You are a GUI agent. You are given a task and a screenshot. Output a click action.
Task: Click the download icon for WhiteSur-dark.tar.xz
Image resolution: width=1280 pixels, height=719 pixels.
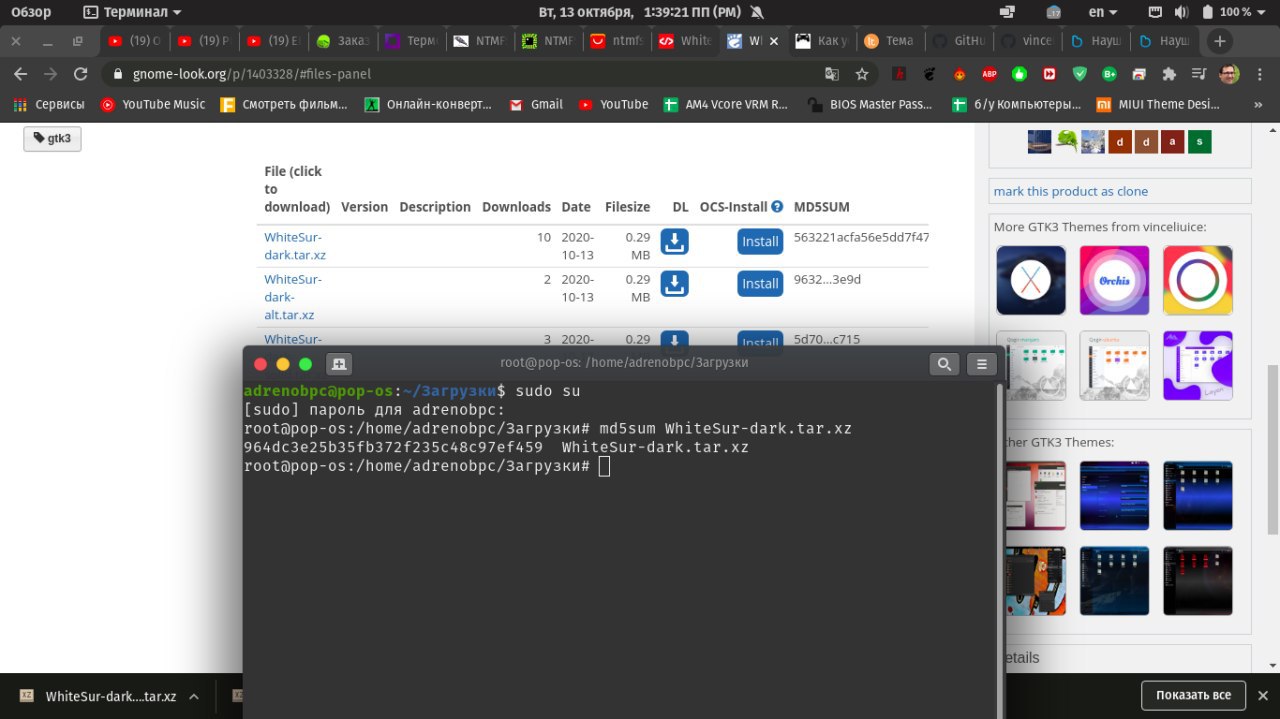(x=675, y=242)
